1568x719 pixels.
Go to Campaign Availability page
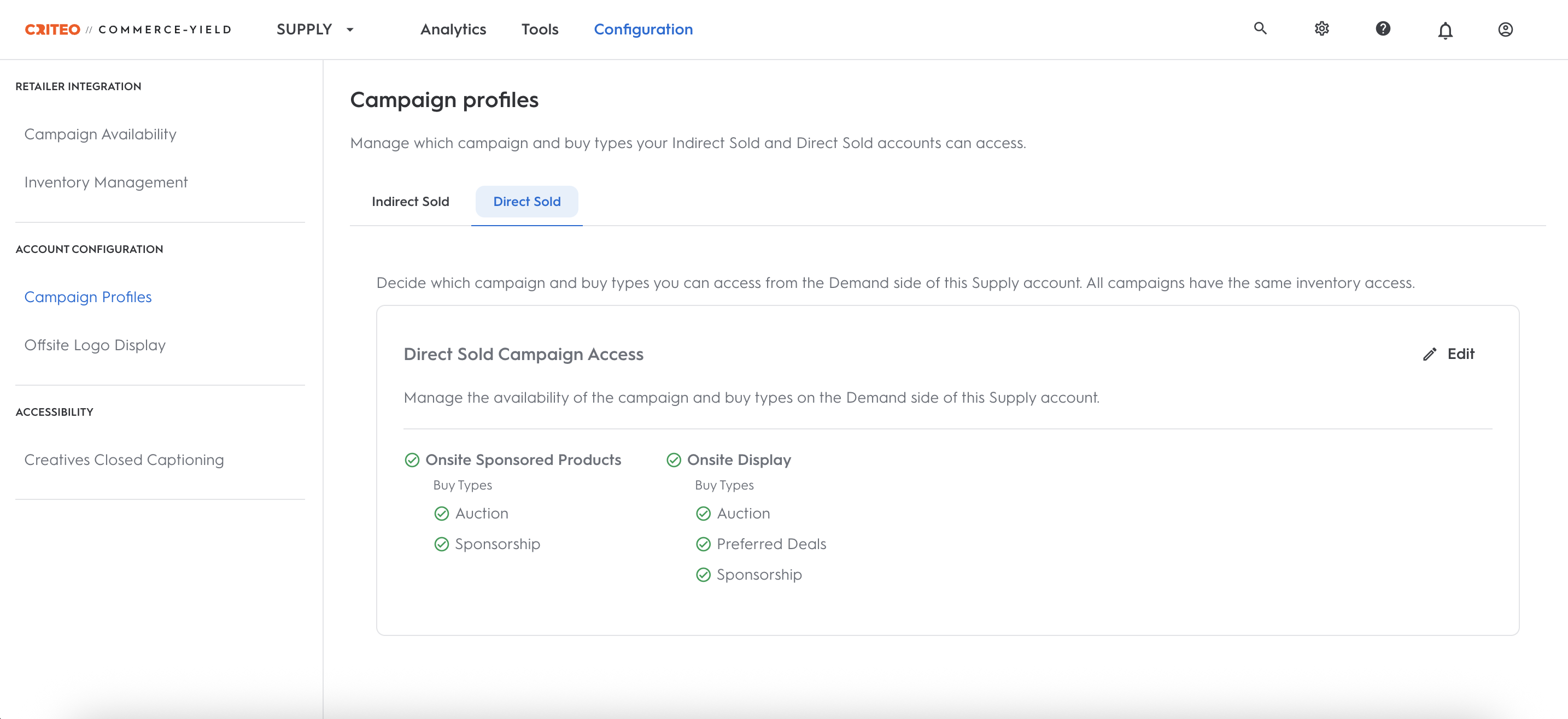pos(101,134)
